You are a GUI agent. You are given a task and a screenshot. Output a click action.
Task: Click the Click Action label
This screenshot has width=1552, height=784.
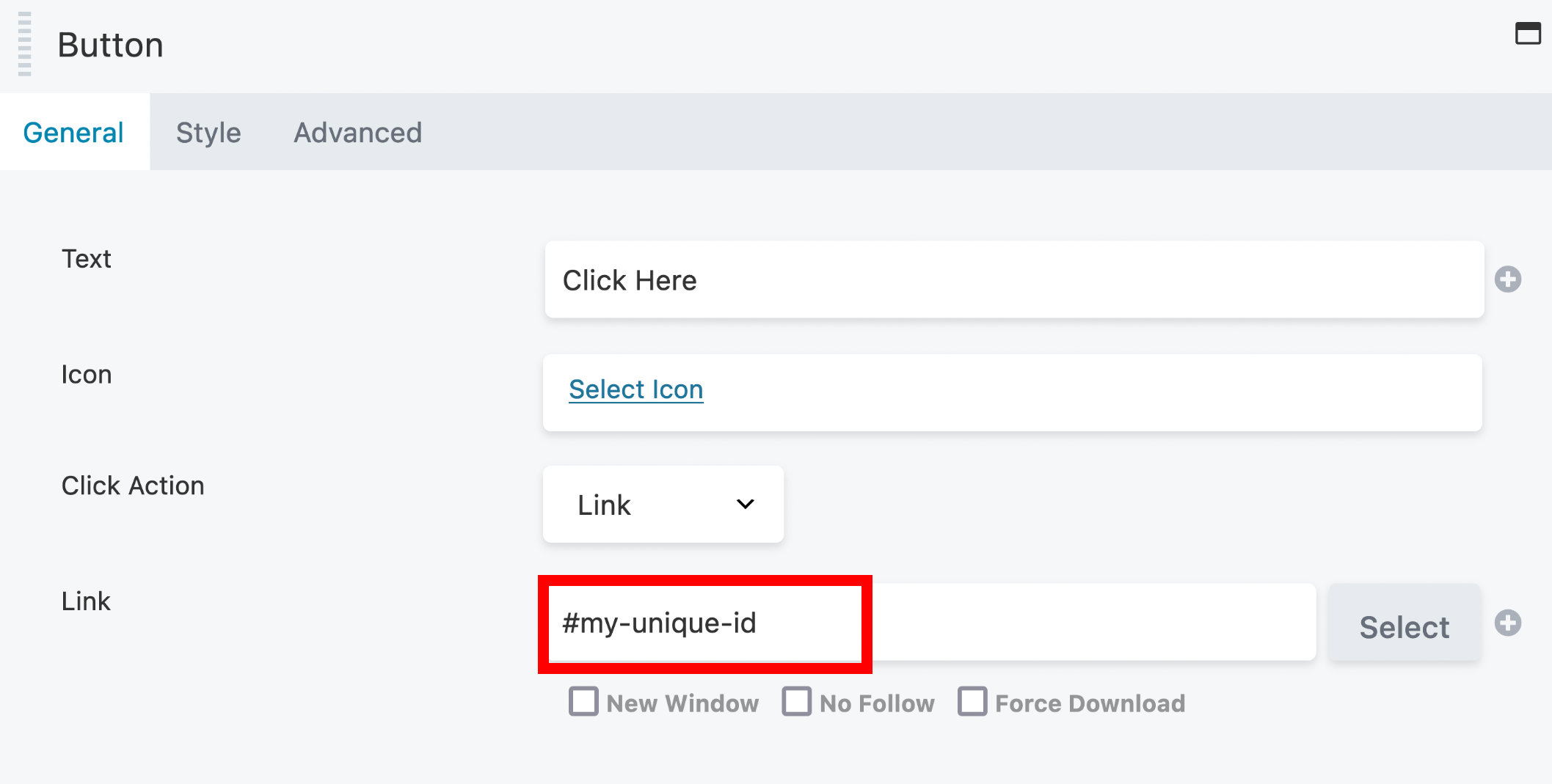pos(133,486)
